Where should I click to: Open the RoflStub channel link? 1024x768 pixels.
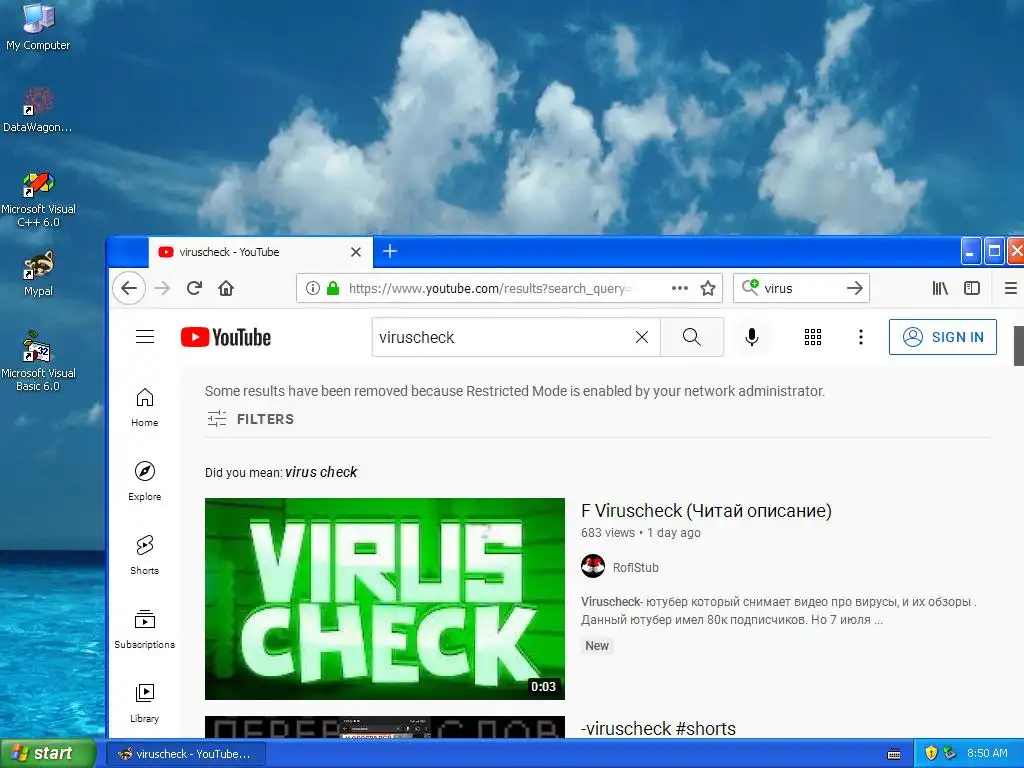[x=635, y=568]
